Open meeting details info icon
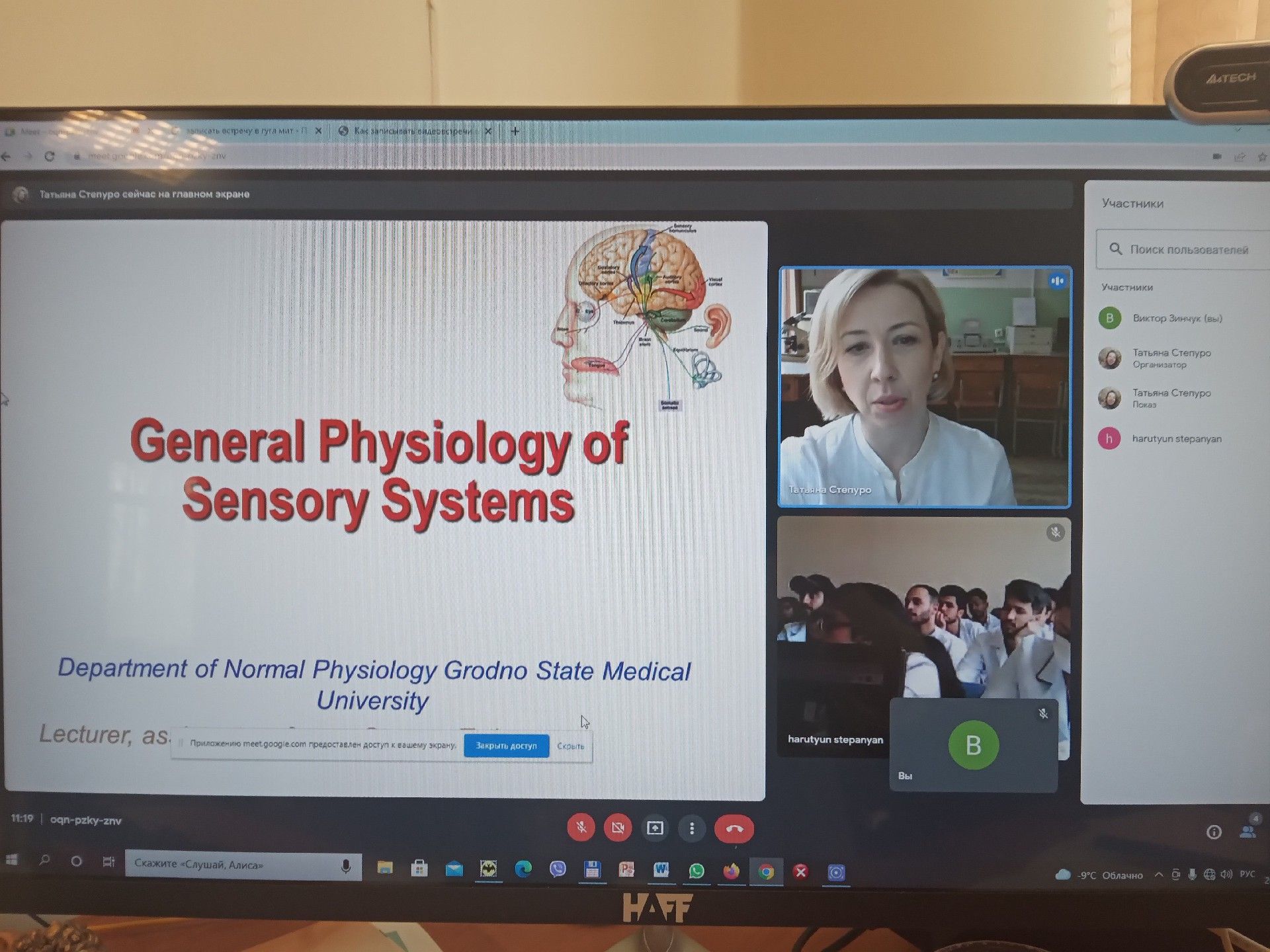Viewport: 1270px width, 952px height. (1214, 832)
